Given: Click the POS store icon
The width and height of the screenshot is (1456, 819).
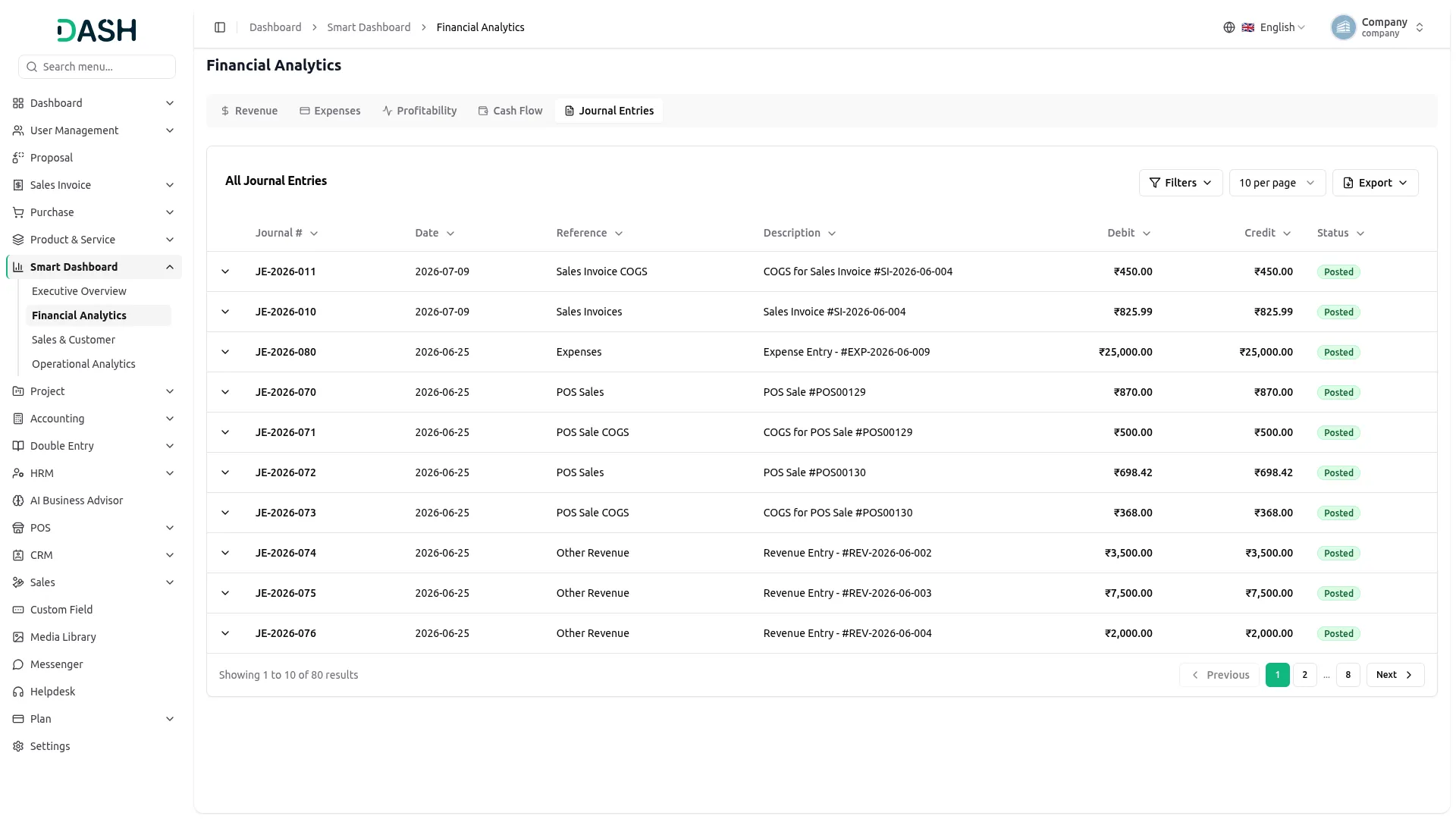Looking at the screenshot, I should 18,528.
